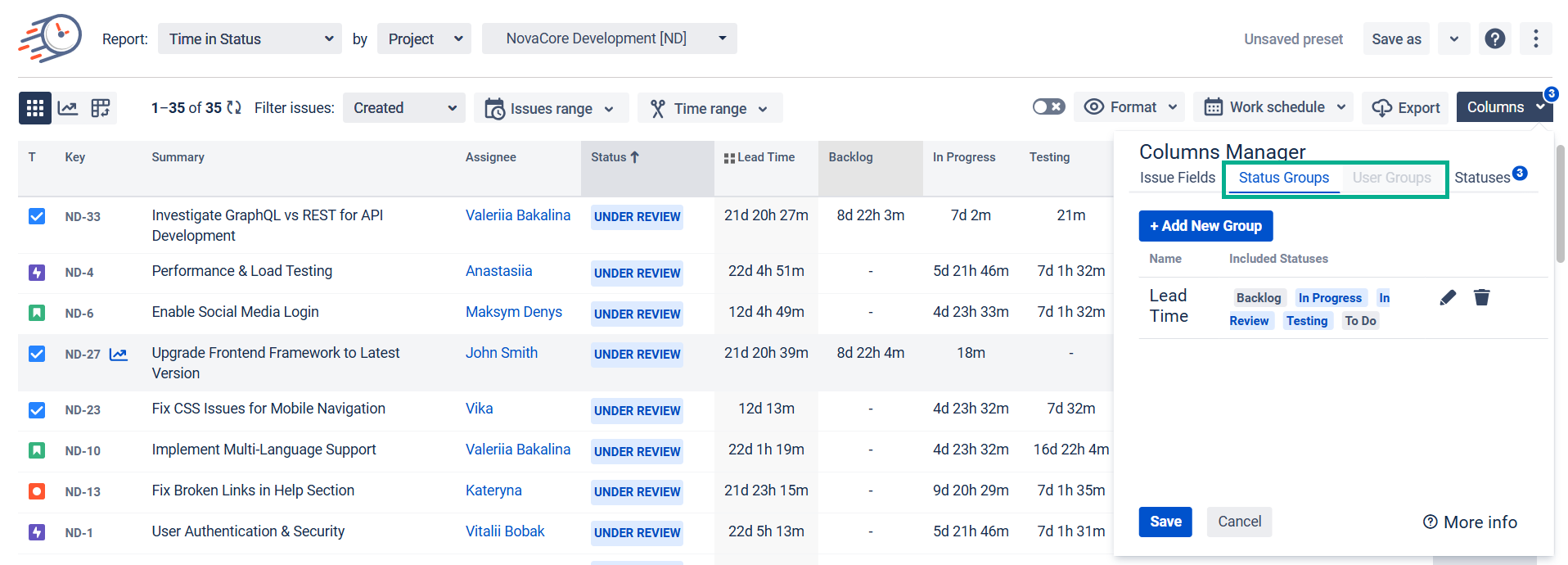Open the pivot table view icon
The image size is (1568, 565).
[101, 108]
